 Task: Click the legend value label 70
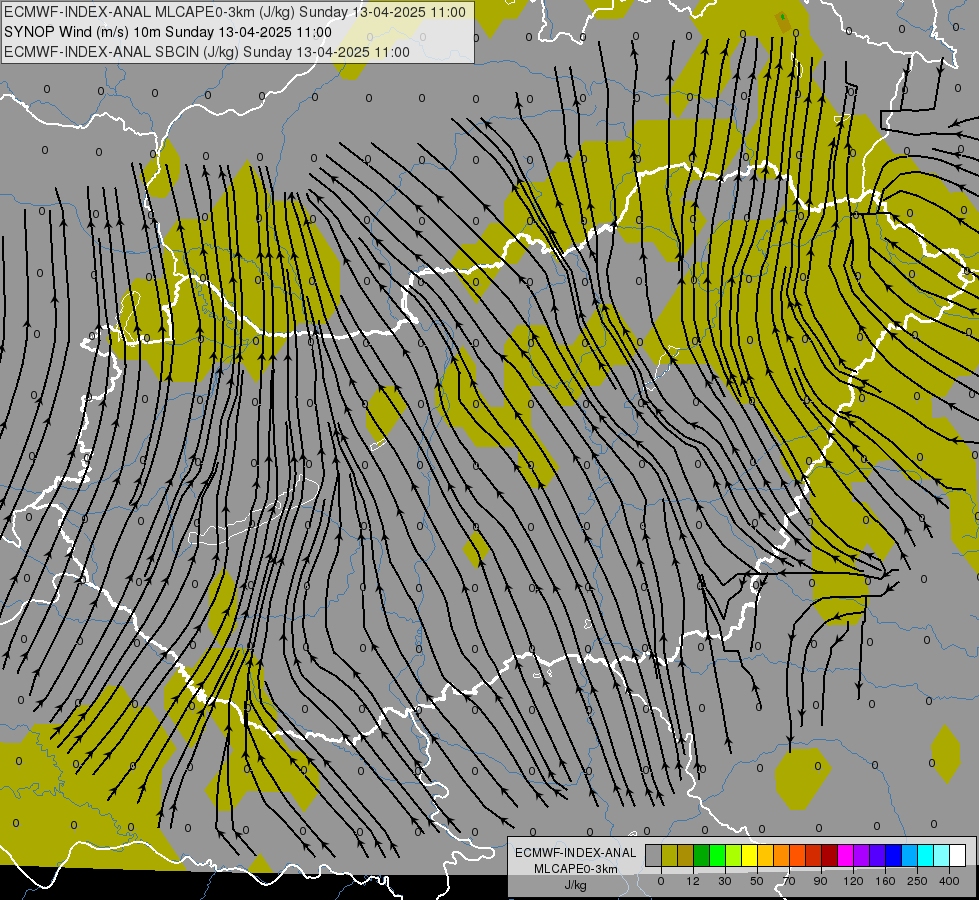(x=789, y=881)
